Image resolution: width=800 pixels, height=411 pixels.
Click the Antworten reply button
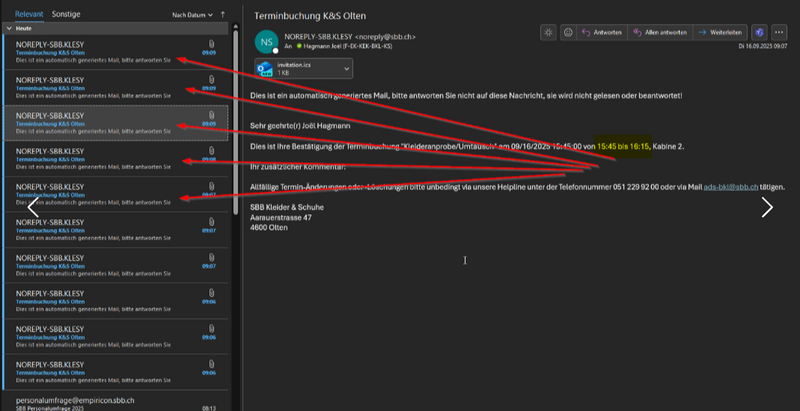click(602, 32)
